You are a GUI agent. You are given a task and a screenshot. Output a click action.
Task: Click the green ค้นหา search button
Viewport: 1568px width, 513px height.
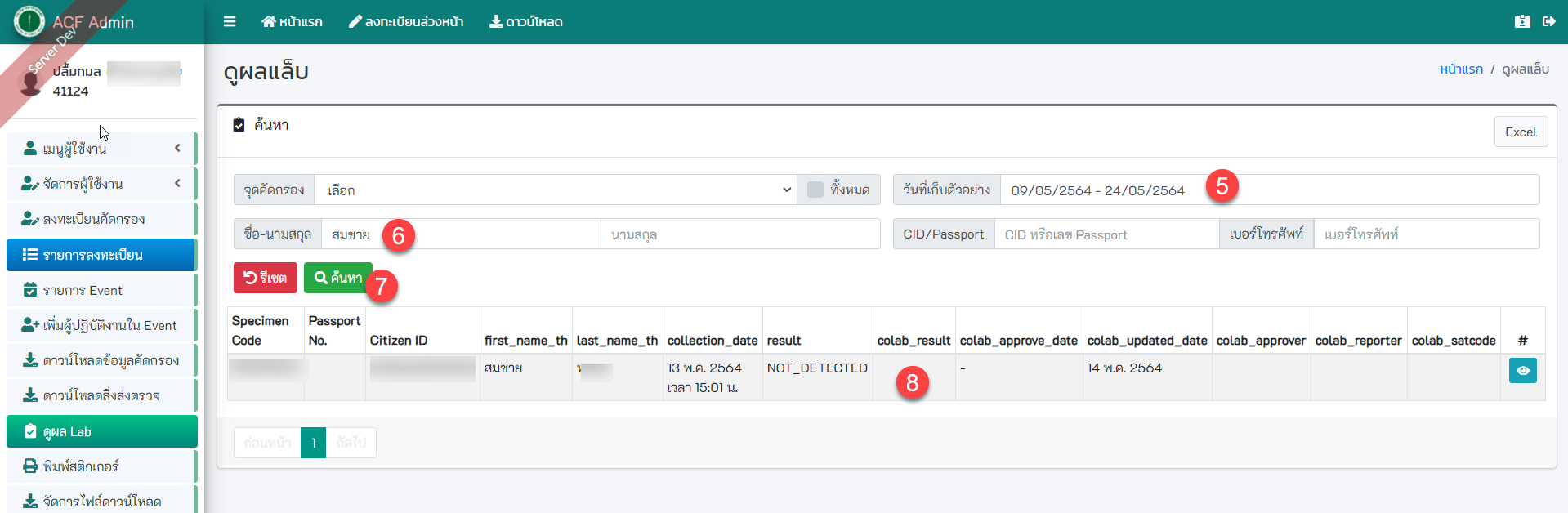[337, 278]
